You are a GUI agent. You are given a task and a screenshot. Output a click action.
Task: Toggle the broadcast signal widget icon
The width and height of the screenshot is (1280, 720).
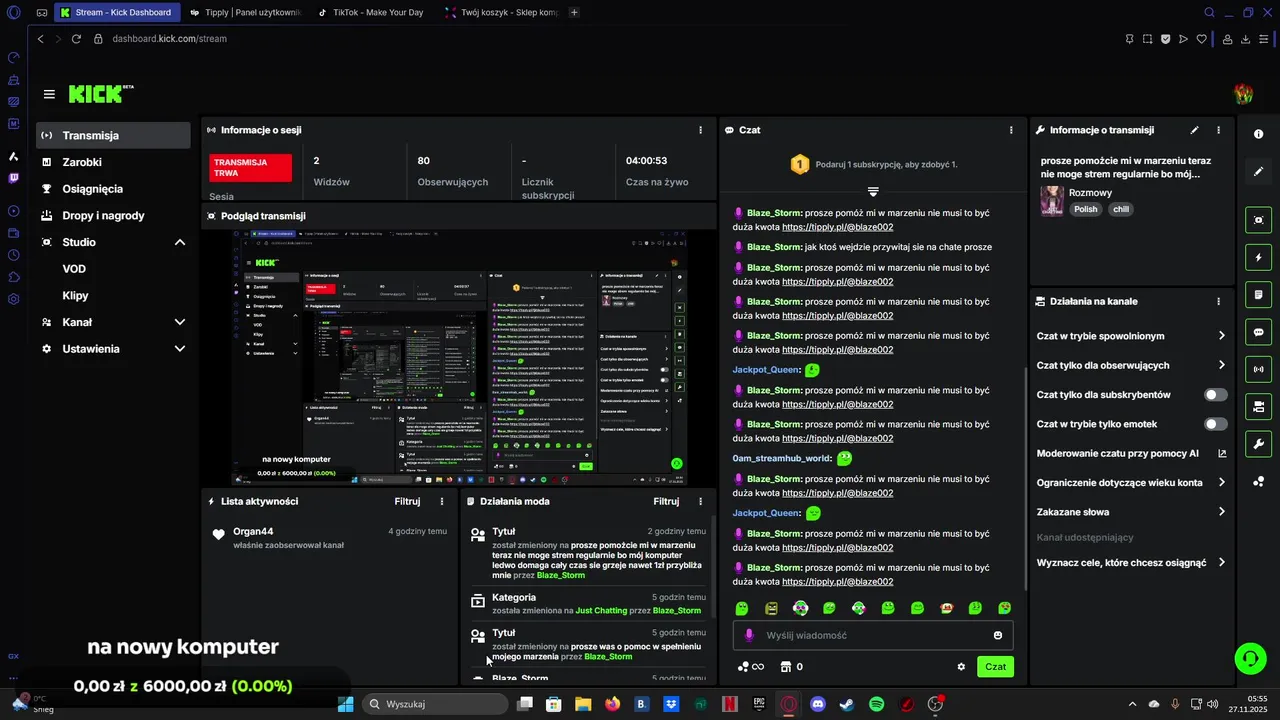point(1258,369)
